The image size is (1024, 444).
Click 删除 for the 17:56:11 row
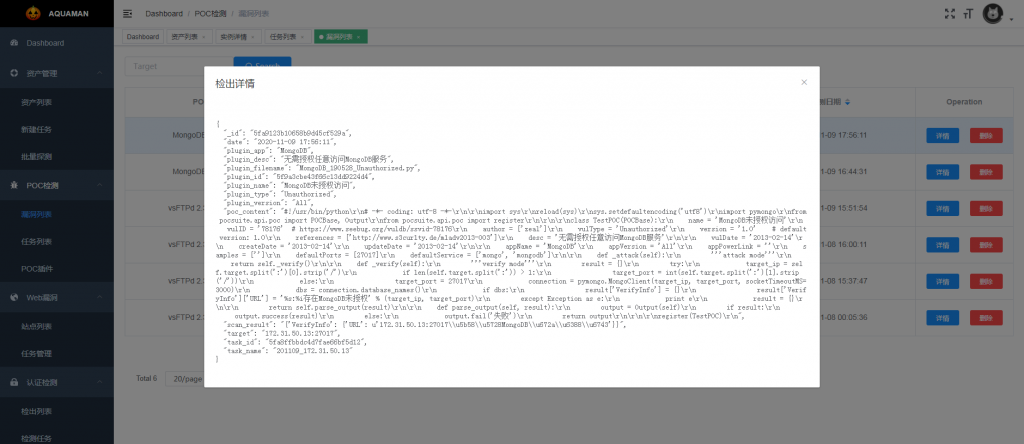(x=986, y=136)
